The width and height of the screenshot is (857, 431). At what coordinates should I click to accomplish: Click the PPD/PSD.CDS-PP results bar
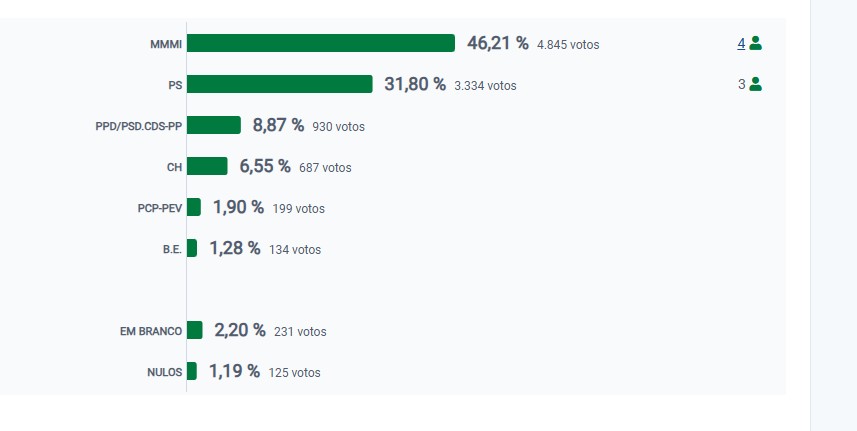pos(214,125)
